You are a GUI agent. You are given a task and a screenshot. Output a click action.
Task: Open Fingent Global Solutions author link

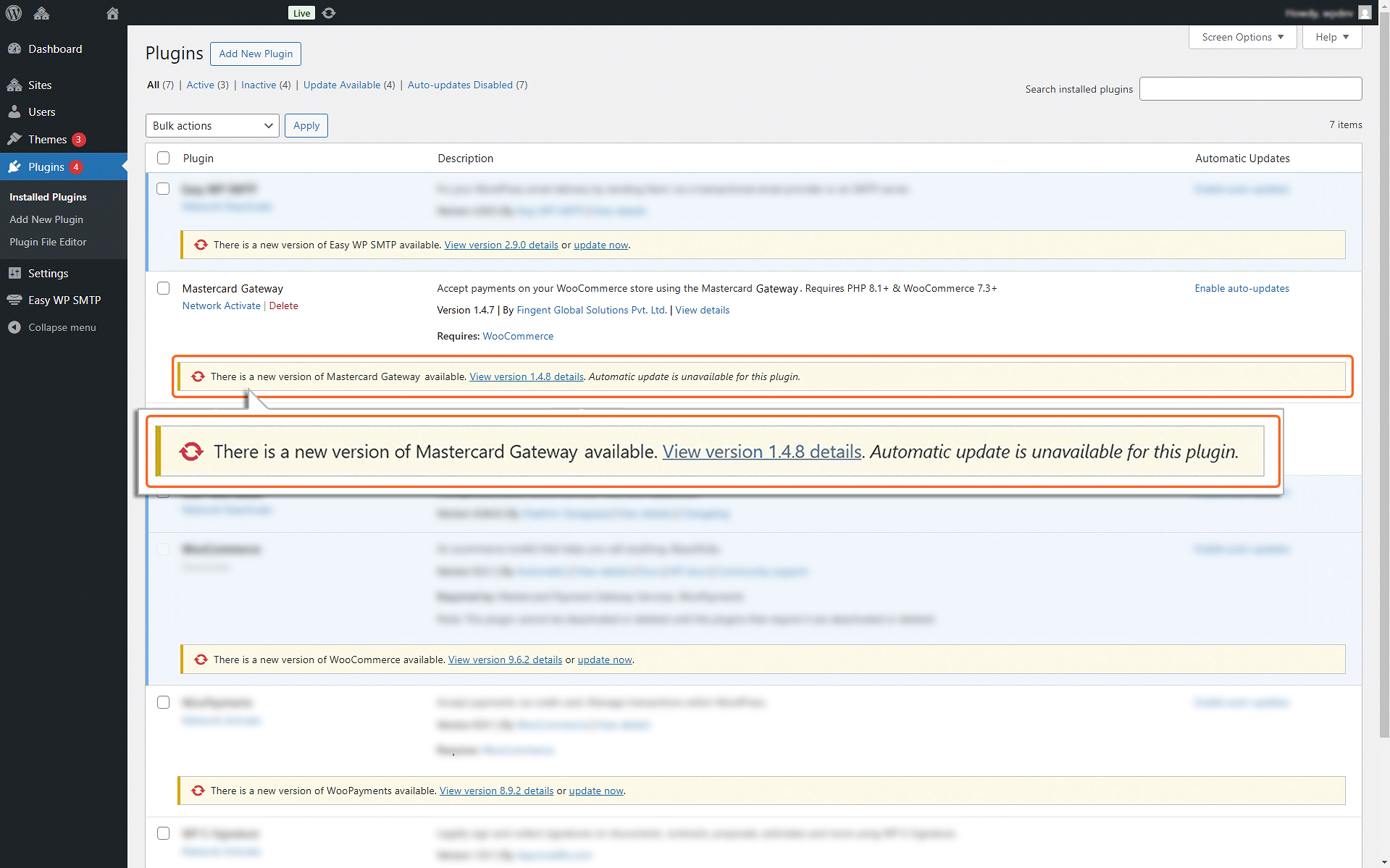[592, 310]
